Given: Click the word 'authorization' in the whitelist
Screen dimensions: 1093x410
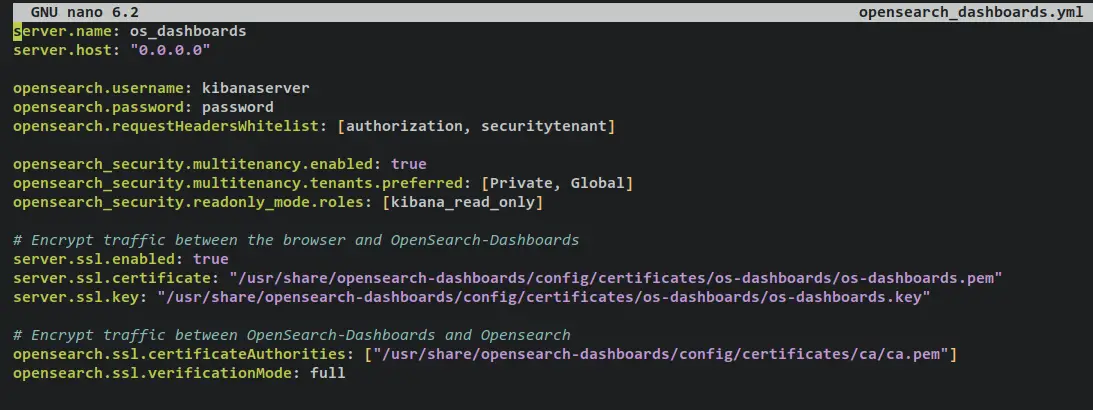Looking at the screenshot, I should click(x=404, y=126).
